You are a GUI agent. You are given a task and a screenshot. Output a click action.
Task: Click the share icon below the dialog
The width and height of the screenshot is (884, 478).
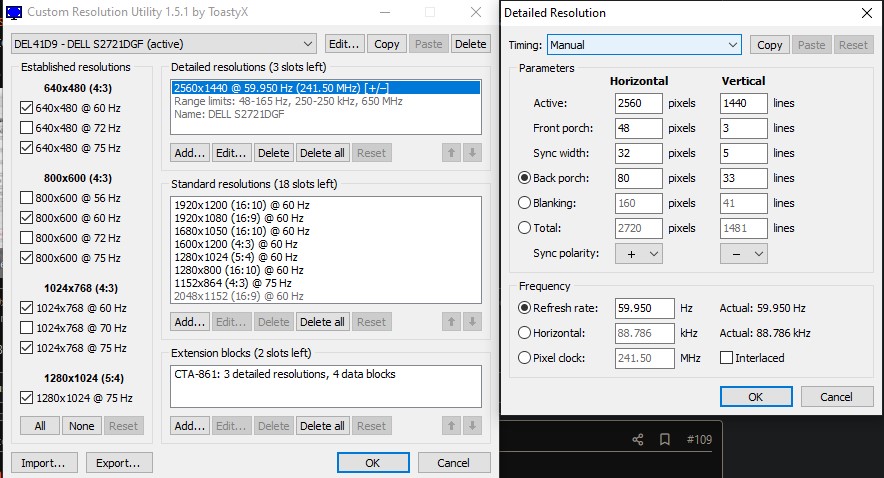click(638, 439)
